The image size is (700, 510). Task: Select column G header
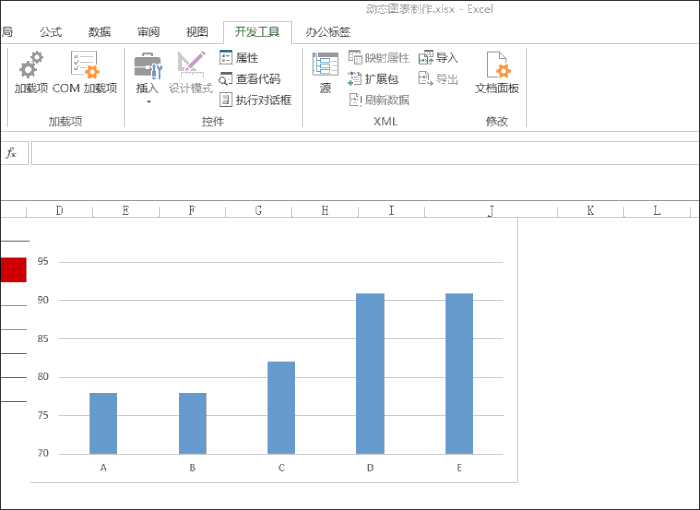point(258,210)
